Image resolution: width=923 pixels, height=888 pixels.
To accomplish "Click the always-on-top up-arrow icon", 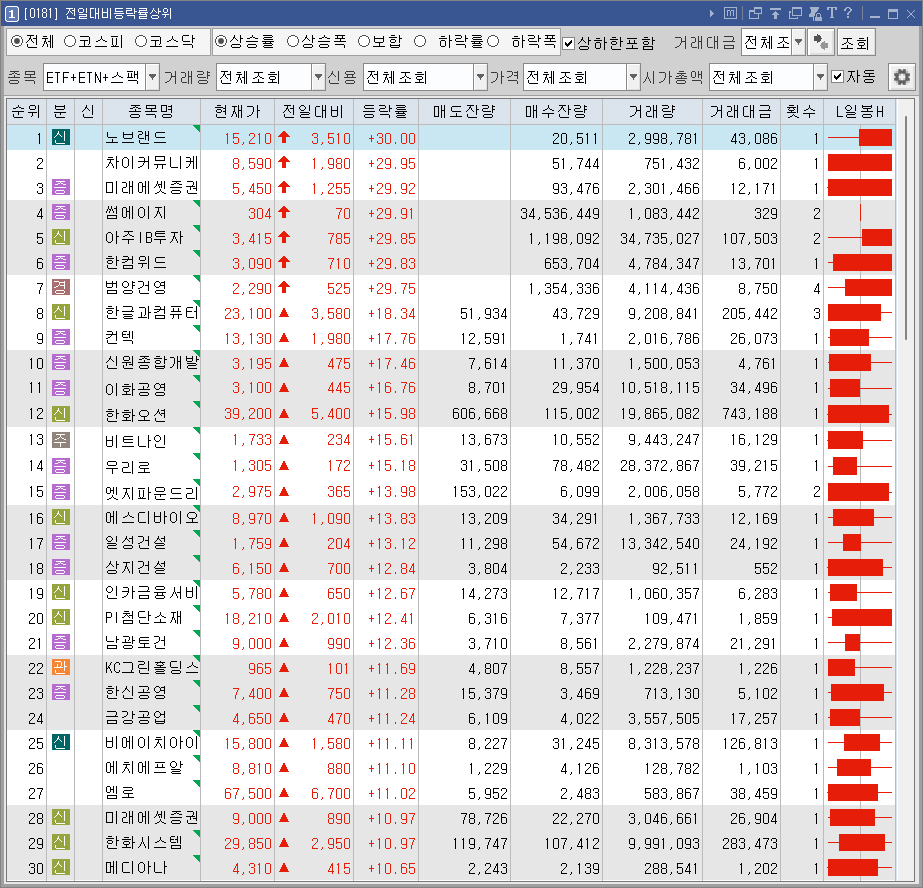I will pos(775,13).
